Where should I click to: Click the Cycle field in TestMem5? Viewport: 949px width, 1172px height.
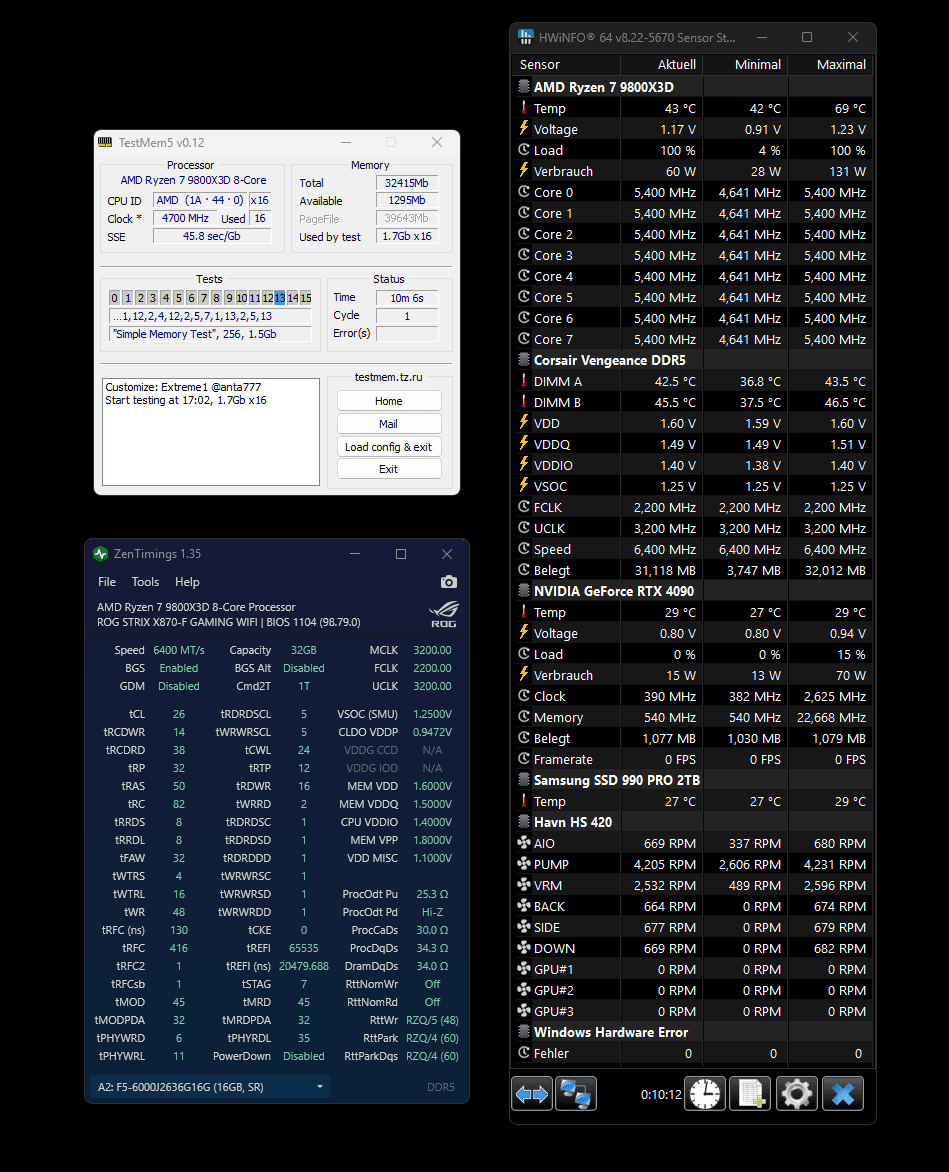pyautogui.click(x=407, y=315)
